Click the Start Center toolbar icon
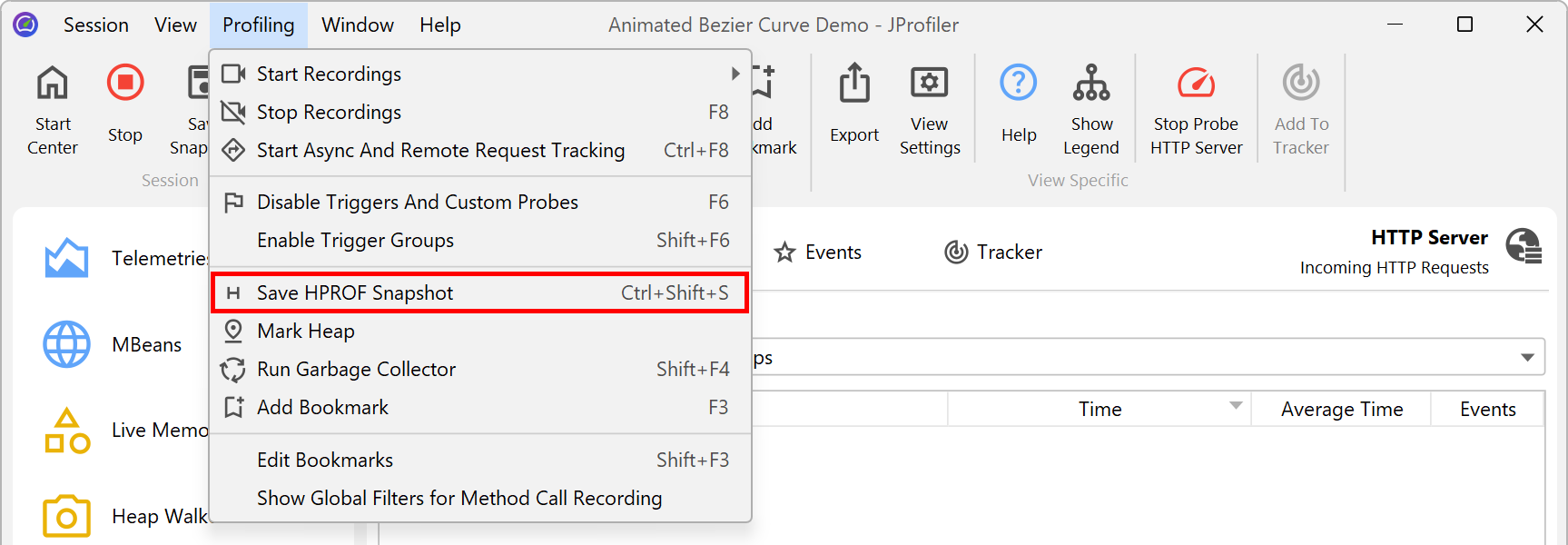Image resolution: width=1568 pixels, height=545 pixels. tap(53, 84)
